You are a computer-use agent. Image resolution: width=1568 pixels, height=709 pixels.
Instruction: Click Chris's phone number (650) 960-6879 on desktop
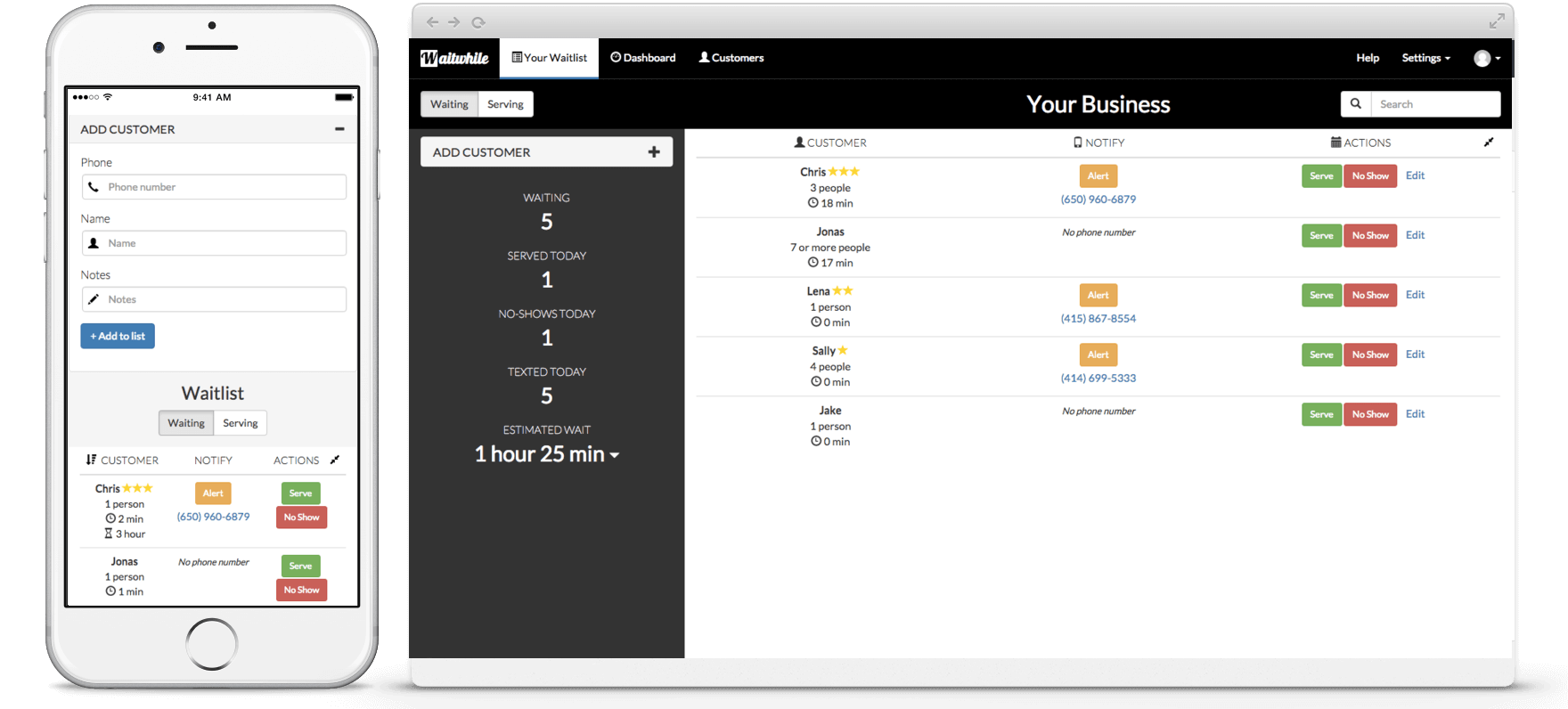pyautogui.click(x=1098, y=200)
